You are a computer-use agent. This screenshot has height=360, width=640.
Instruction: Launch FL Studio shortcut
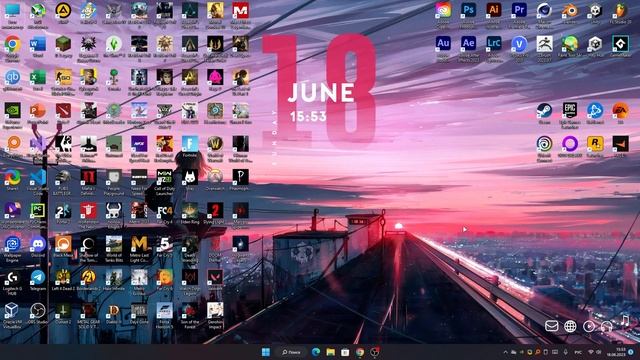[x=620, y=11]
